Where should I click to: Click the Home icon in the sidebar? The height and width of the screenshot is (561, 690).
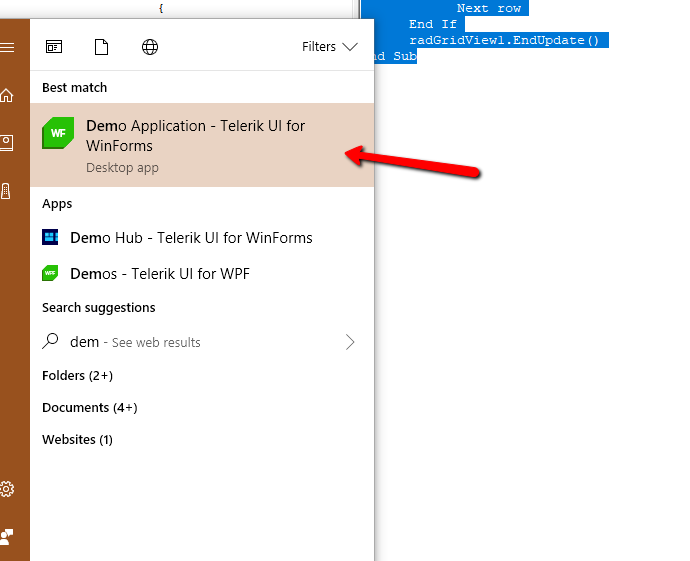pyautogui.click(x=7, y=96)
